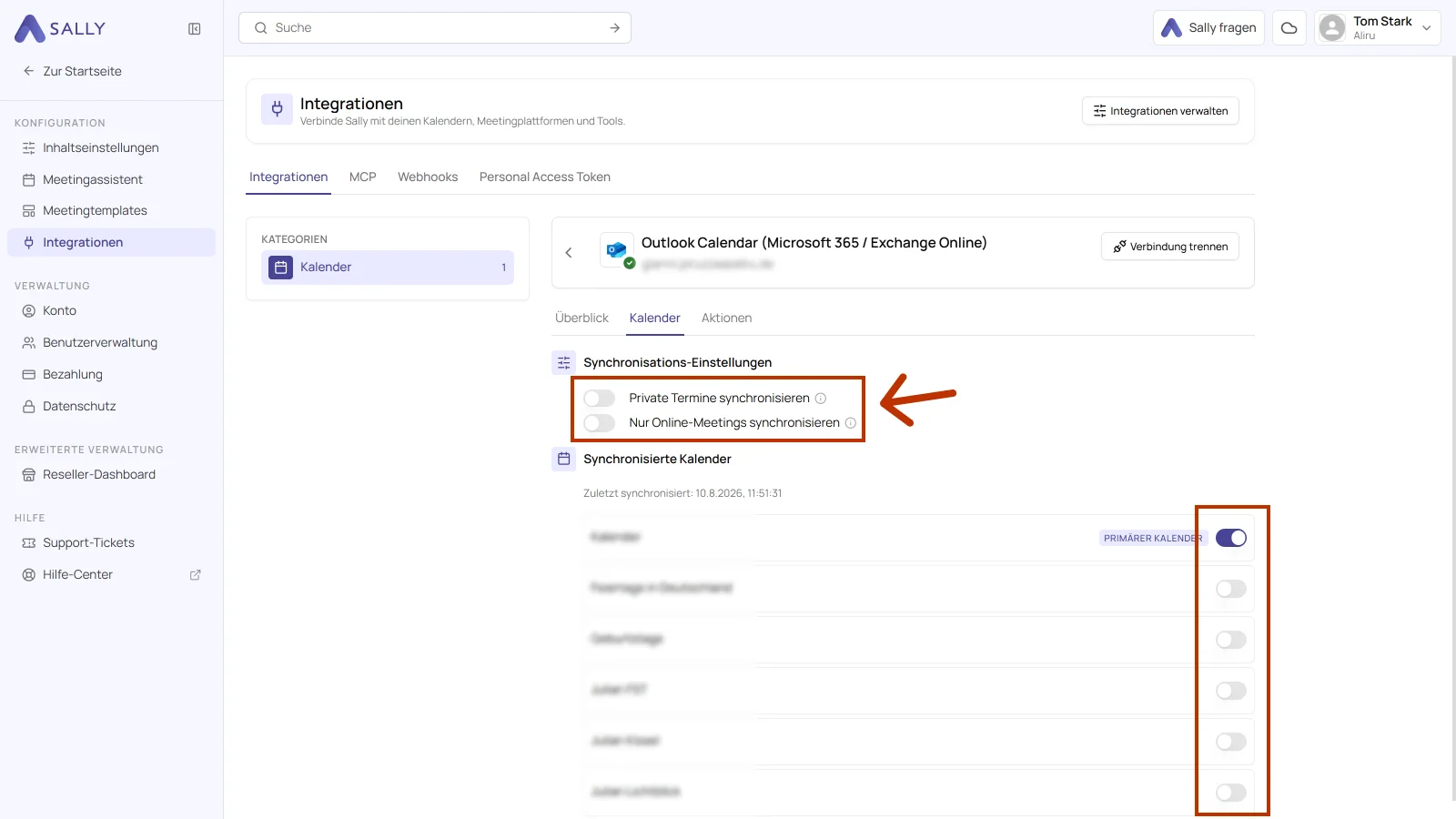Click Integrationen verwalten button

[1160, 111]
